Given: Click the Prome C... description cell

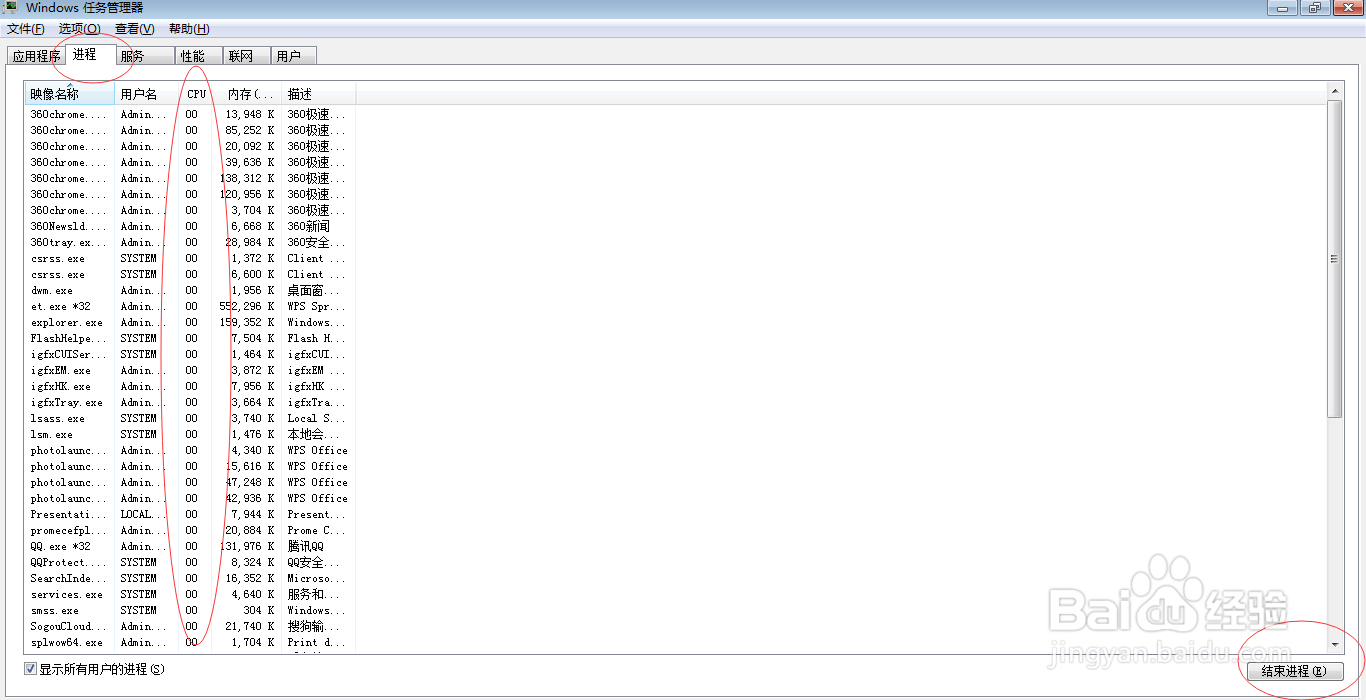Looking at the screenshot, I should point(317,530).
